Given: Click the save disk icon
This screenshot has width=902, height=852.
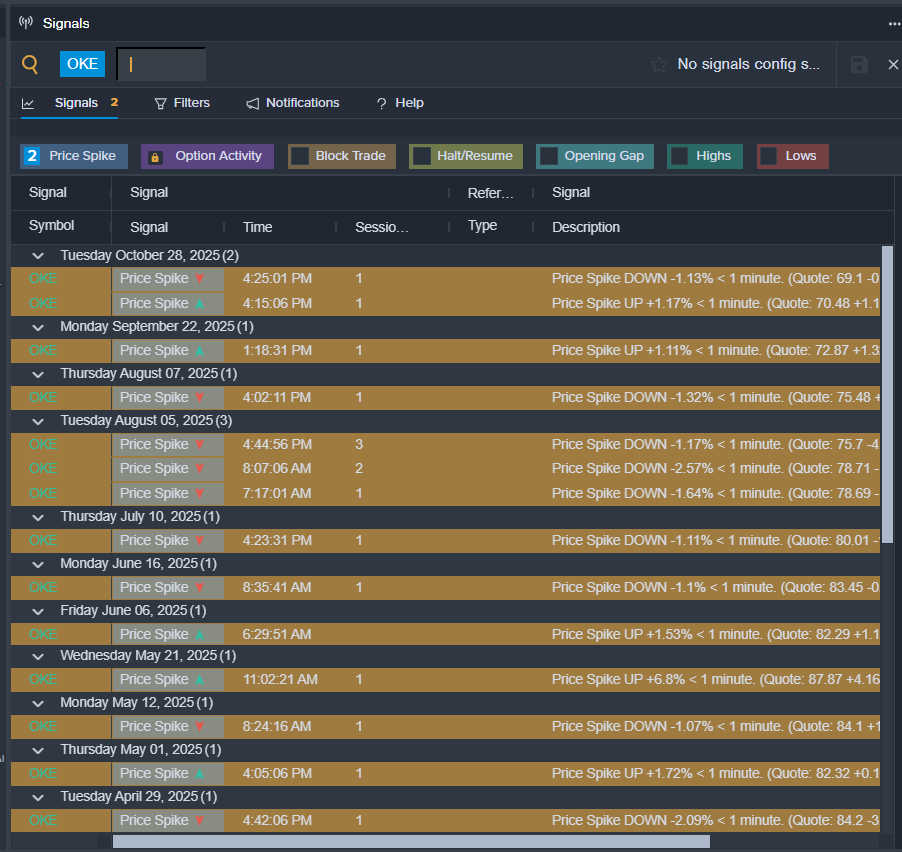Looking at the screenshot, I should click(859, 64).
